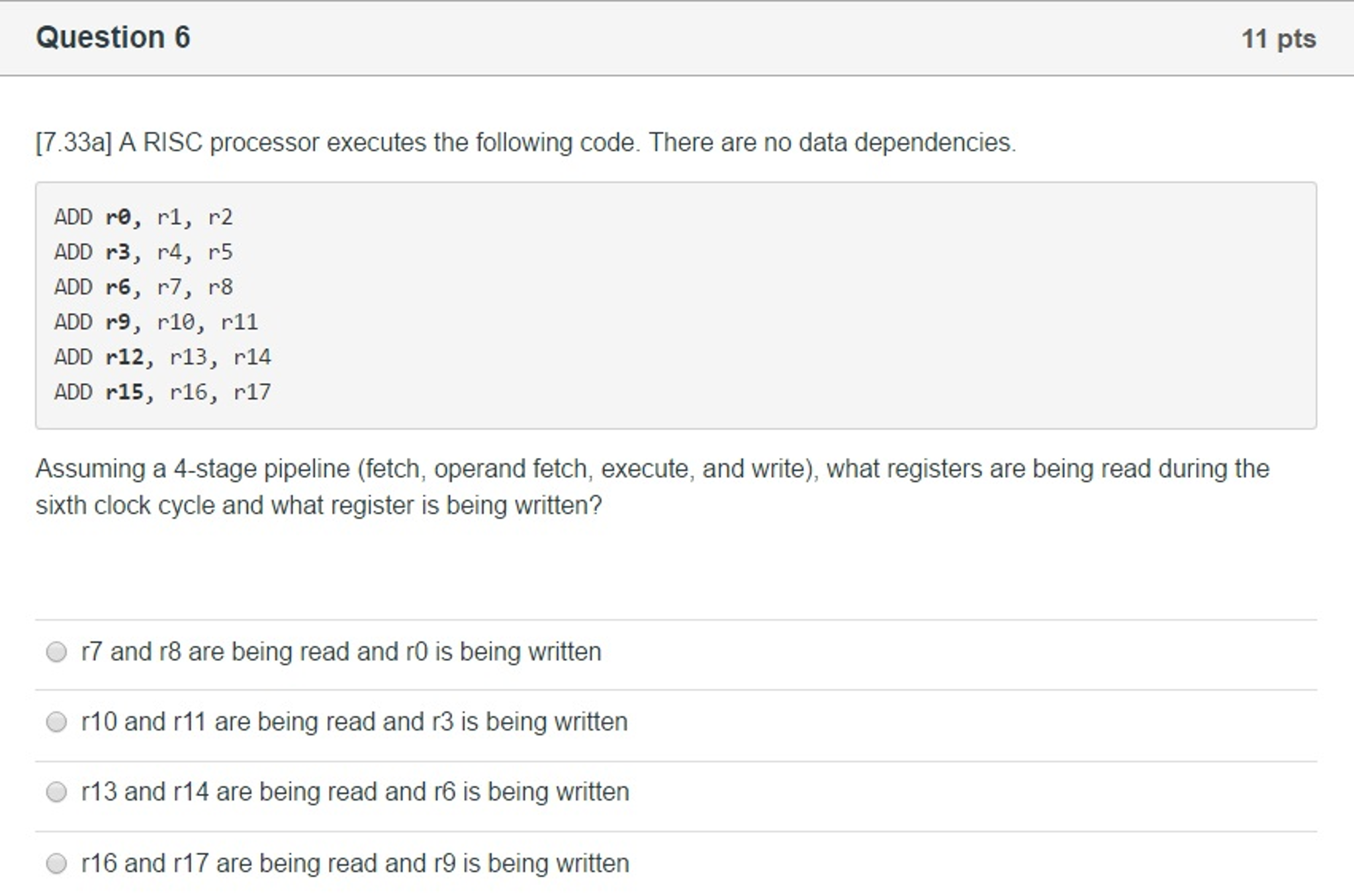Screen dimensions: 1354x896
Task: Click code line ADD r6, r7, r8
Action: pyautogui.click(x=144, y=287)
